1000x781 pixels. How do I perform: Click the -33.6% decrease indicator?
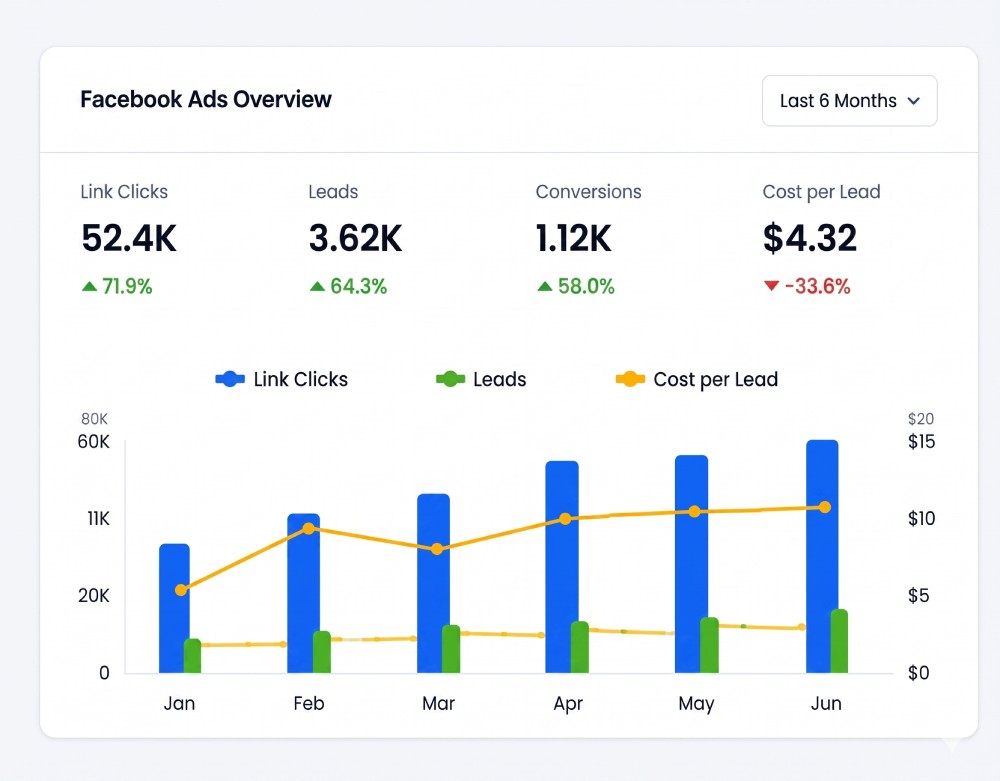pos(807,287)
